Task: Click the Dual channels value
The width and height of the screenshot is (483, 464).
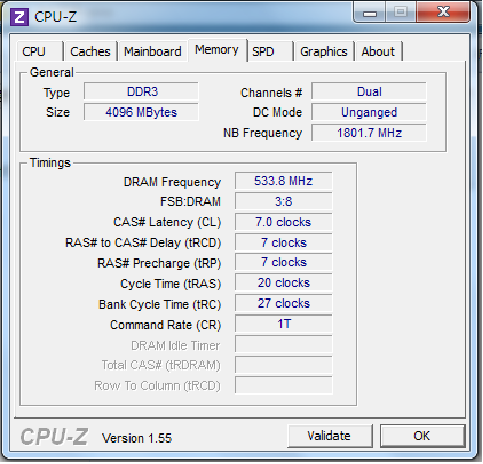Action: 369,92
